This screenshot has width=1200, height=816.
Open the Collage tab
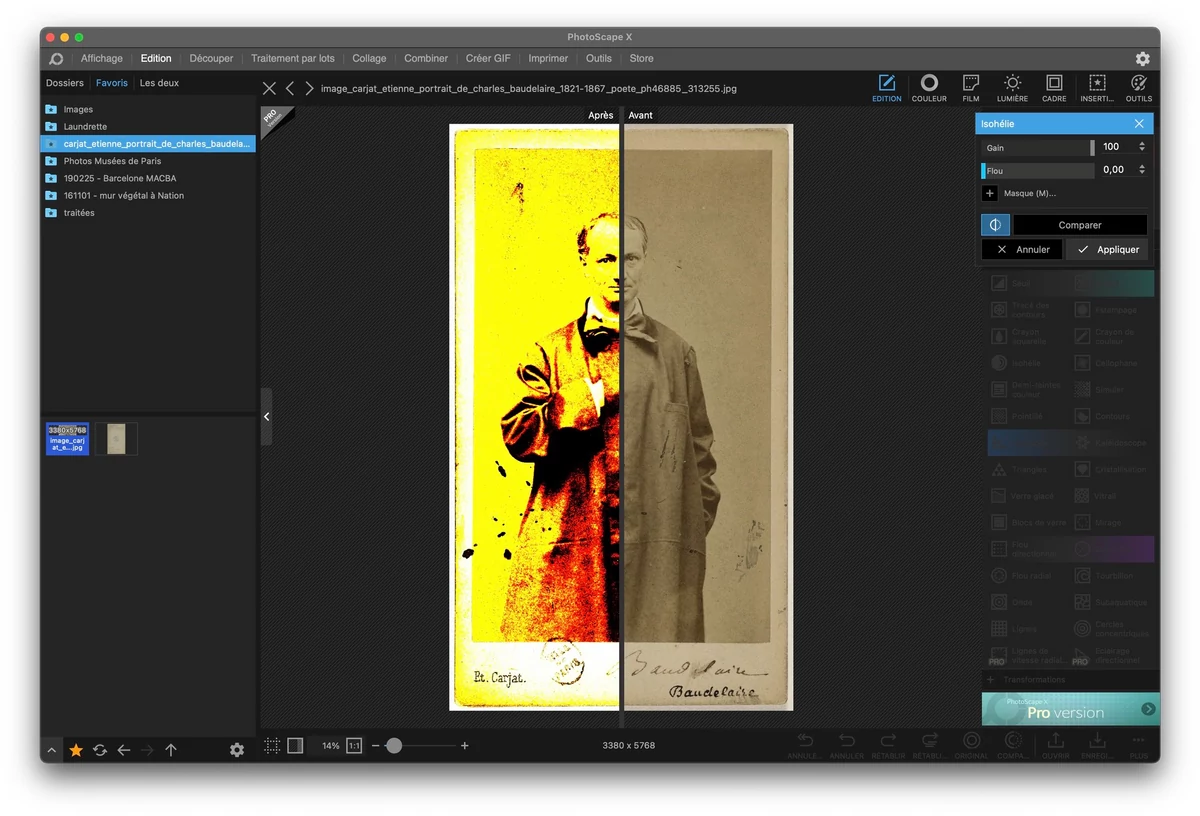tap(369, 59)
